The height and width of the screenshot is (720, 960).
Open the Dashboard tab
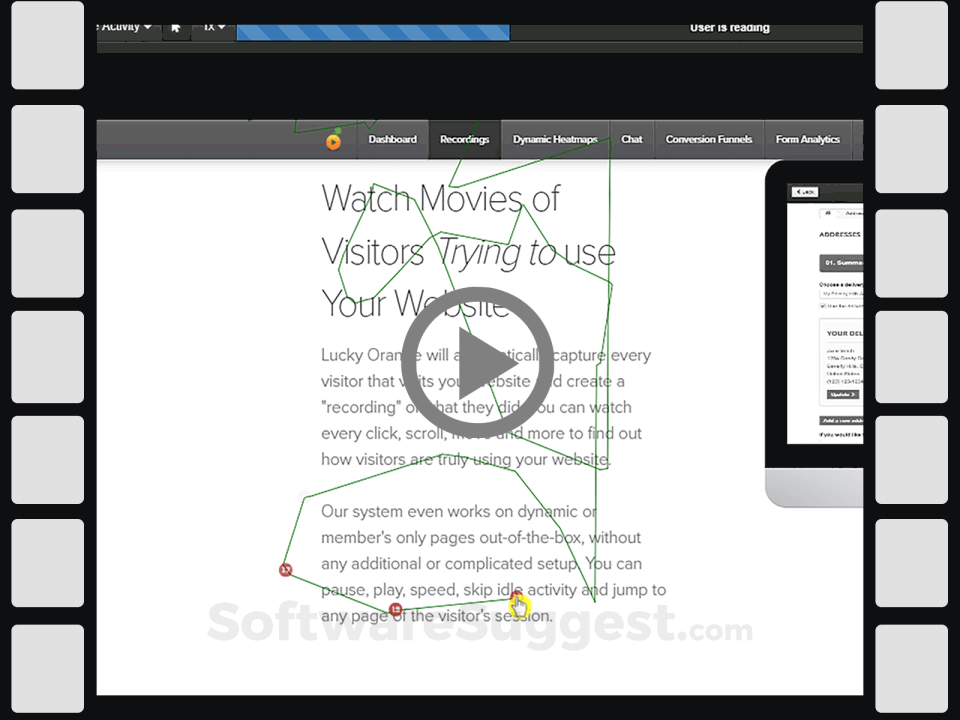392,140
